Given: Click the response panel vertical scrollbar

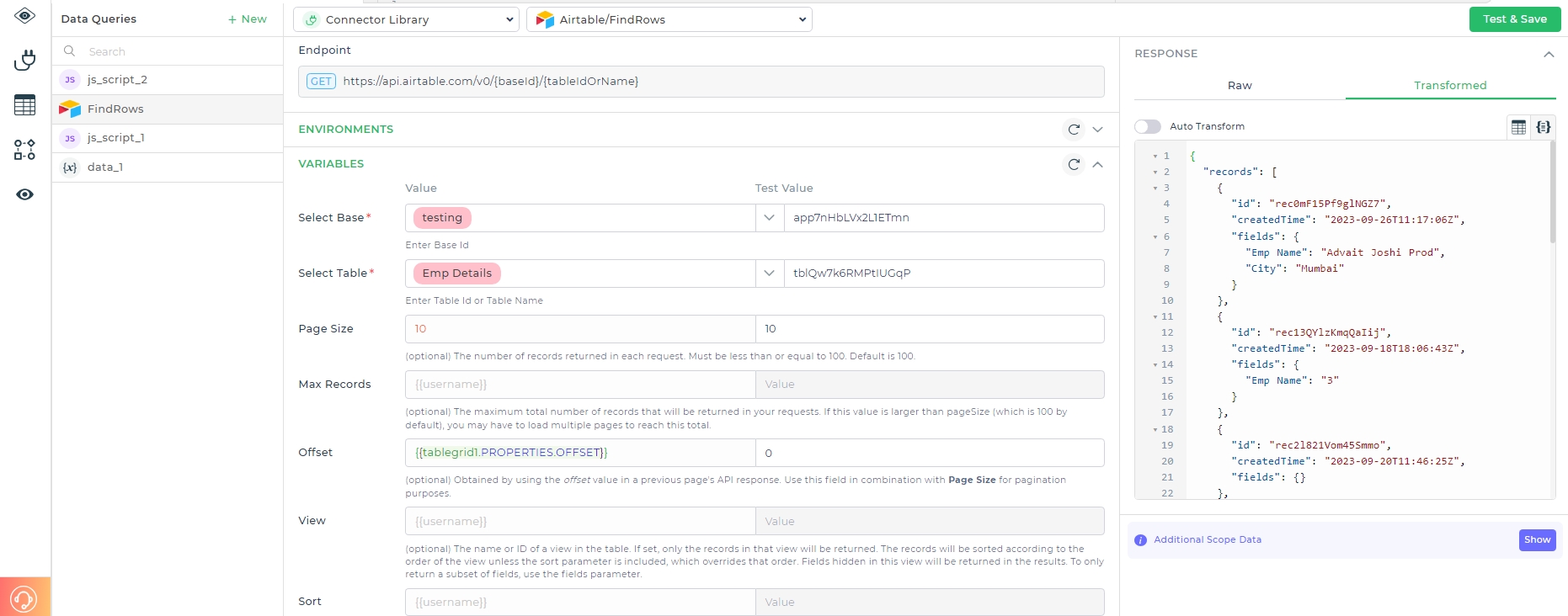Looking at the screenshot, I should [x=1553, y=192].
